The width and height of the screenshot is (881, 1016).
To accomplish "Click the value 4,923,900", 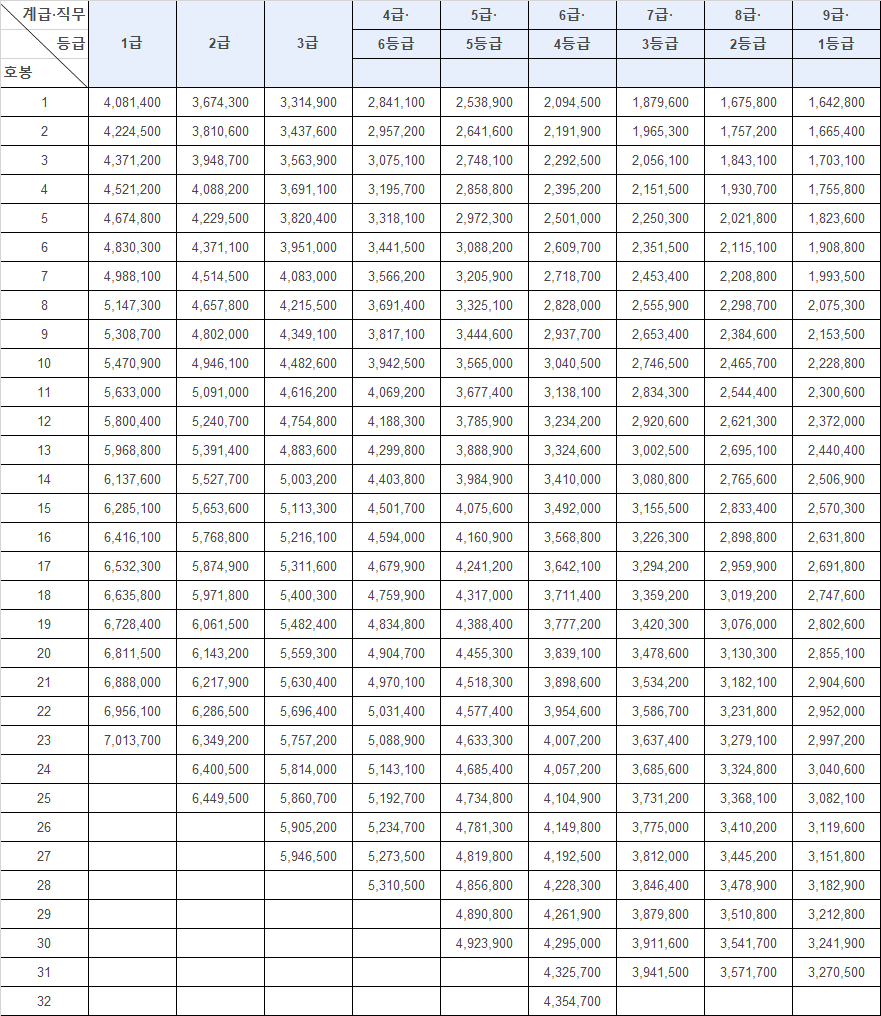I will tap(485, 943).
